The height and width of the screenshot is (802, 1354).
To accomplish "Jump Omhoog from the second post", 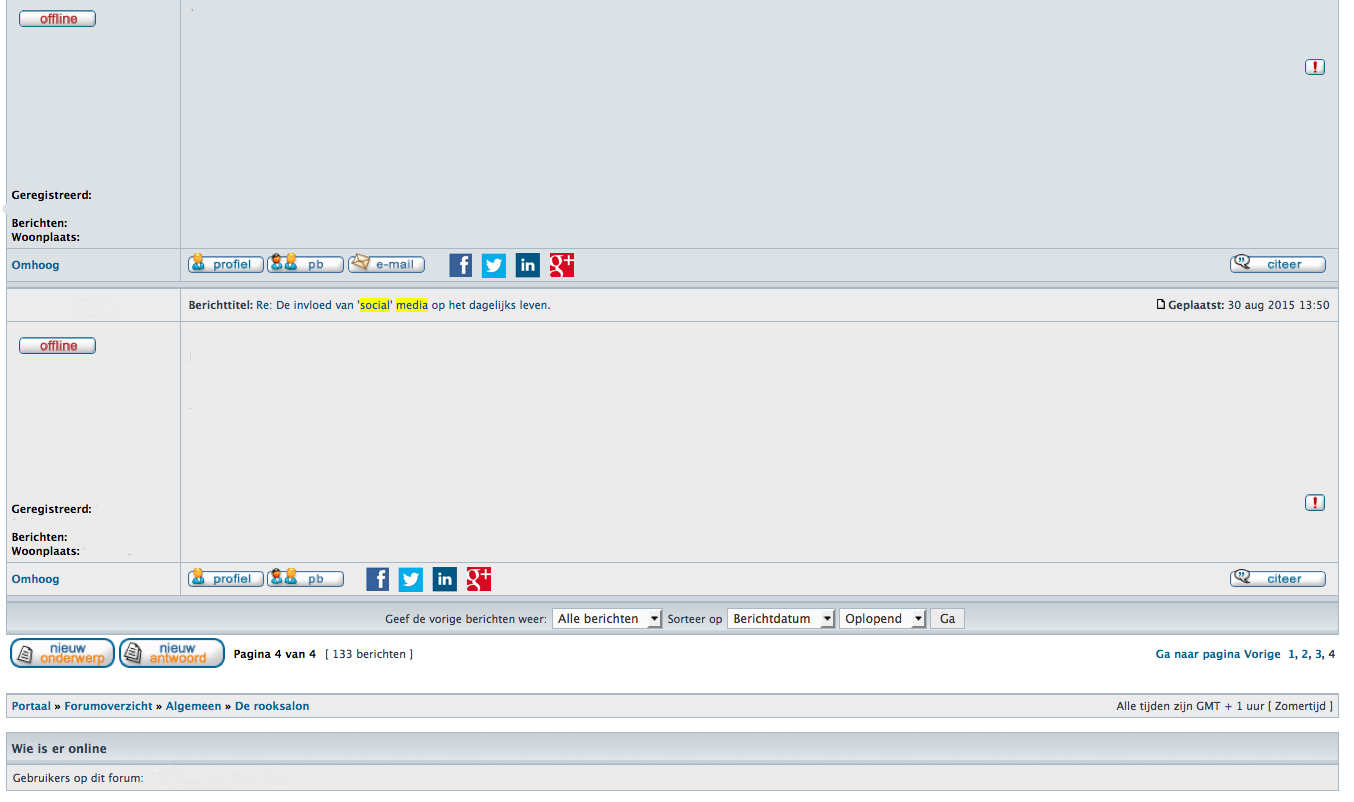I will [x=35, y=579].
